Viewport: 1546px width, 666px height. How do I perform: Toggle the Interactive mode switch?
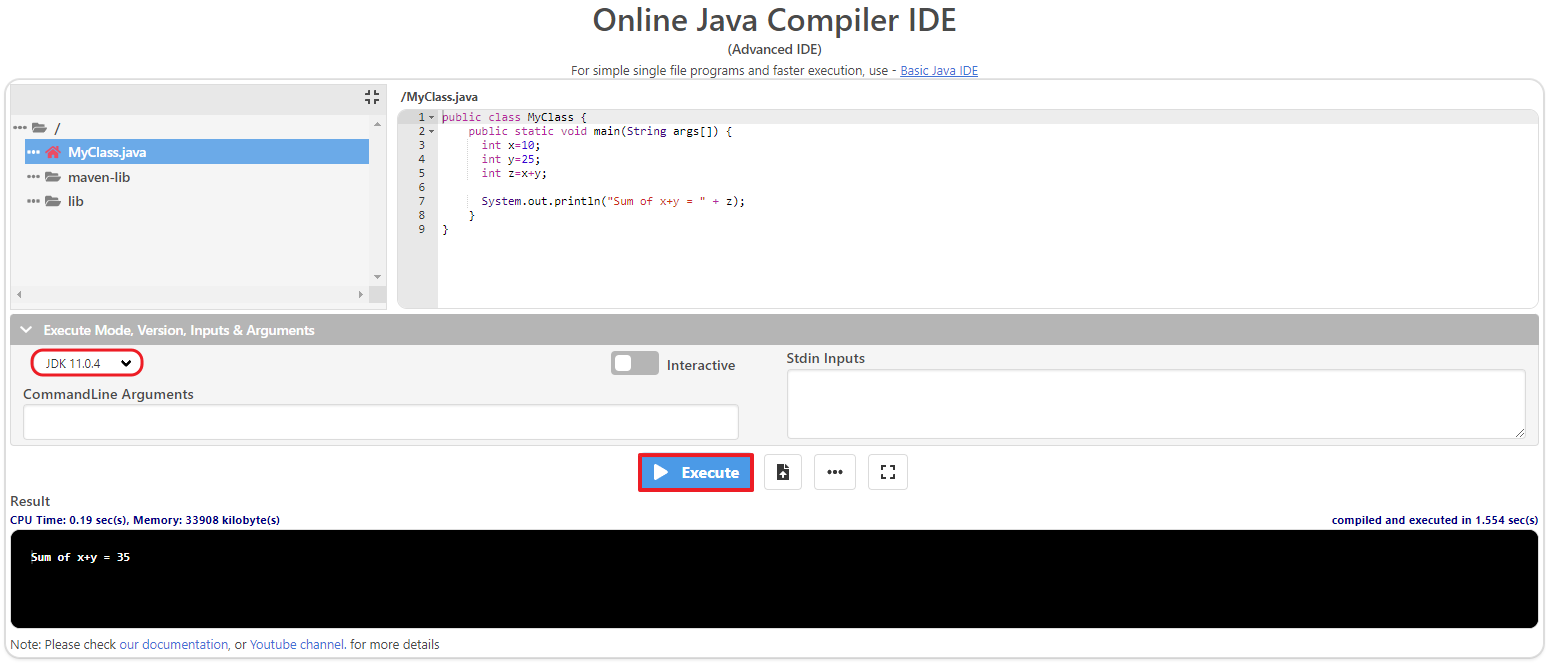pos(635,363)
